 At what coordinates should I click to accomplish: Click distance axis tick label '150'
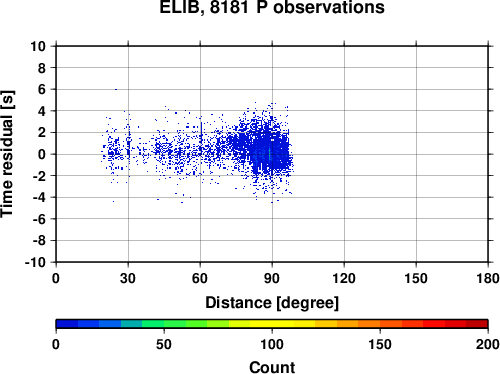(416, 278)
